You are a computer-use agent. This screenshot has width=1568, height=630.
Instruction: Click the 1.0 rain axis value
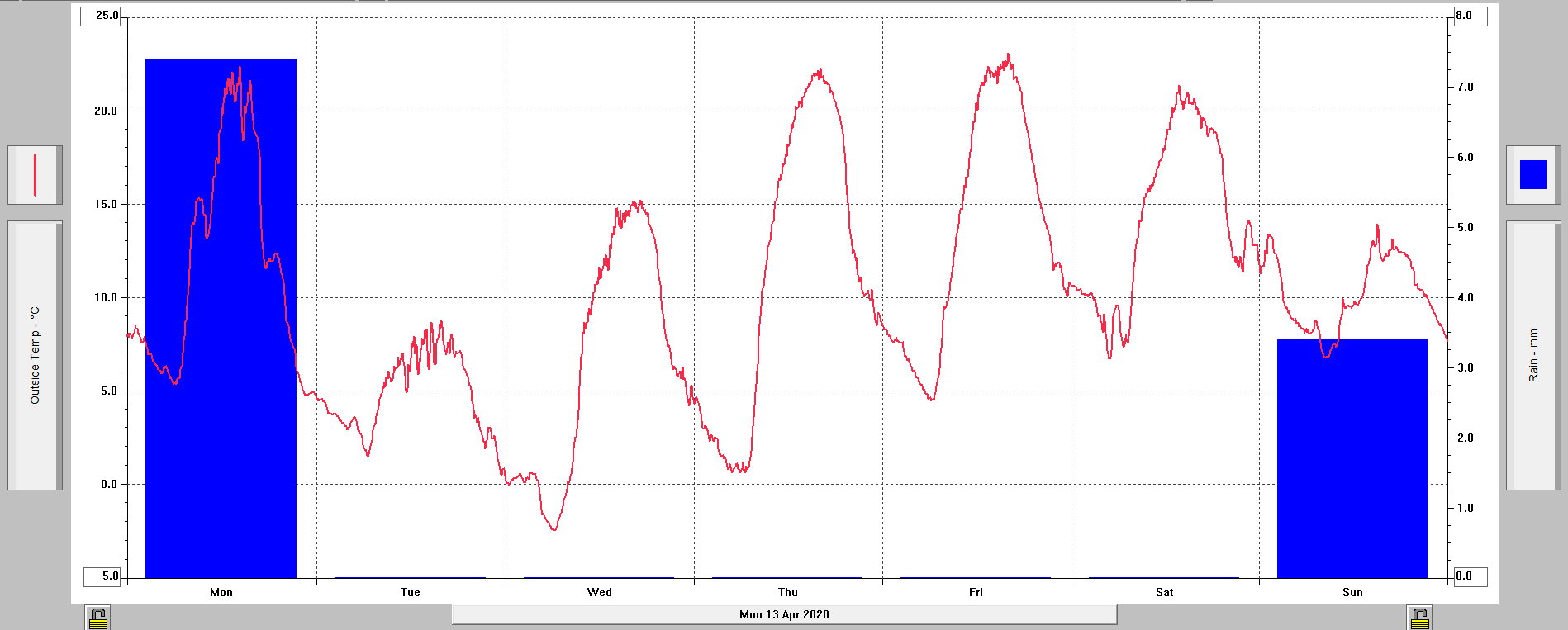[x=1465, y=508]
